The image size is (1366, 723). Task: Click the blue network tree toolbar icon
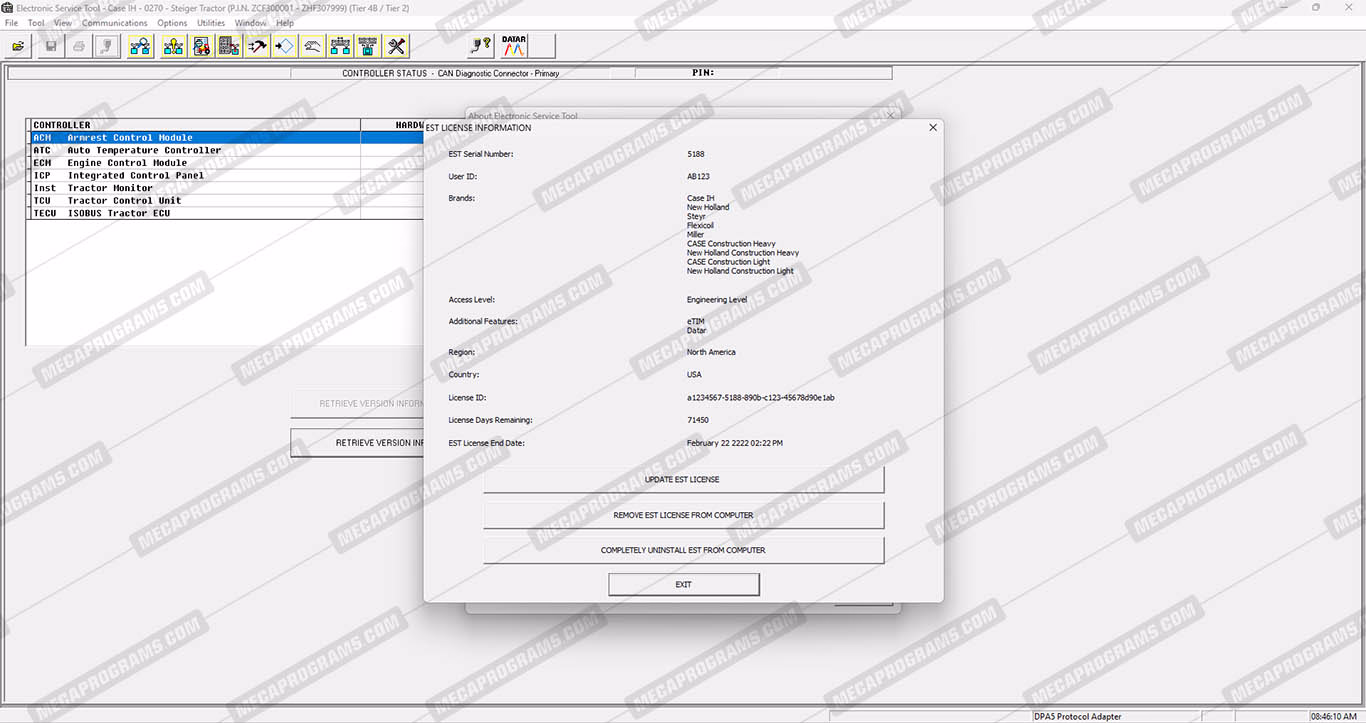coord(341,46)
